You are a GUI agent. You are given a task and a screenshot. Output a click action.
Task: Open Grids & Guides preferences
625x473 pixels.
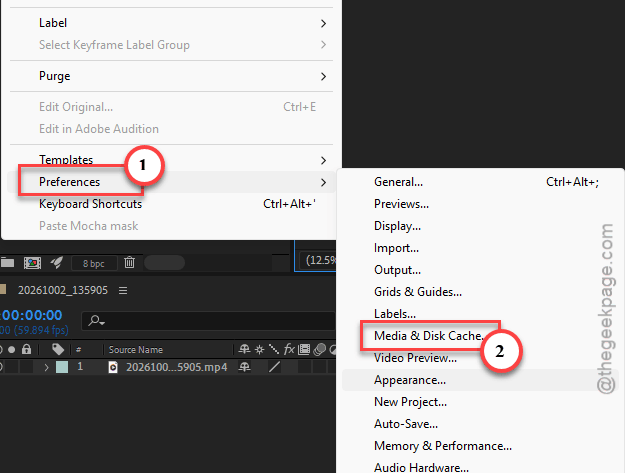tap(480, 292)
